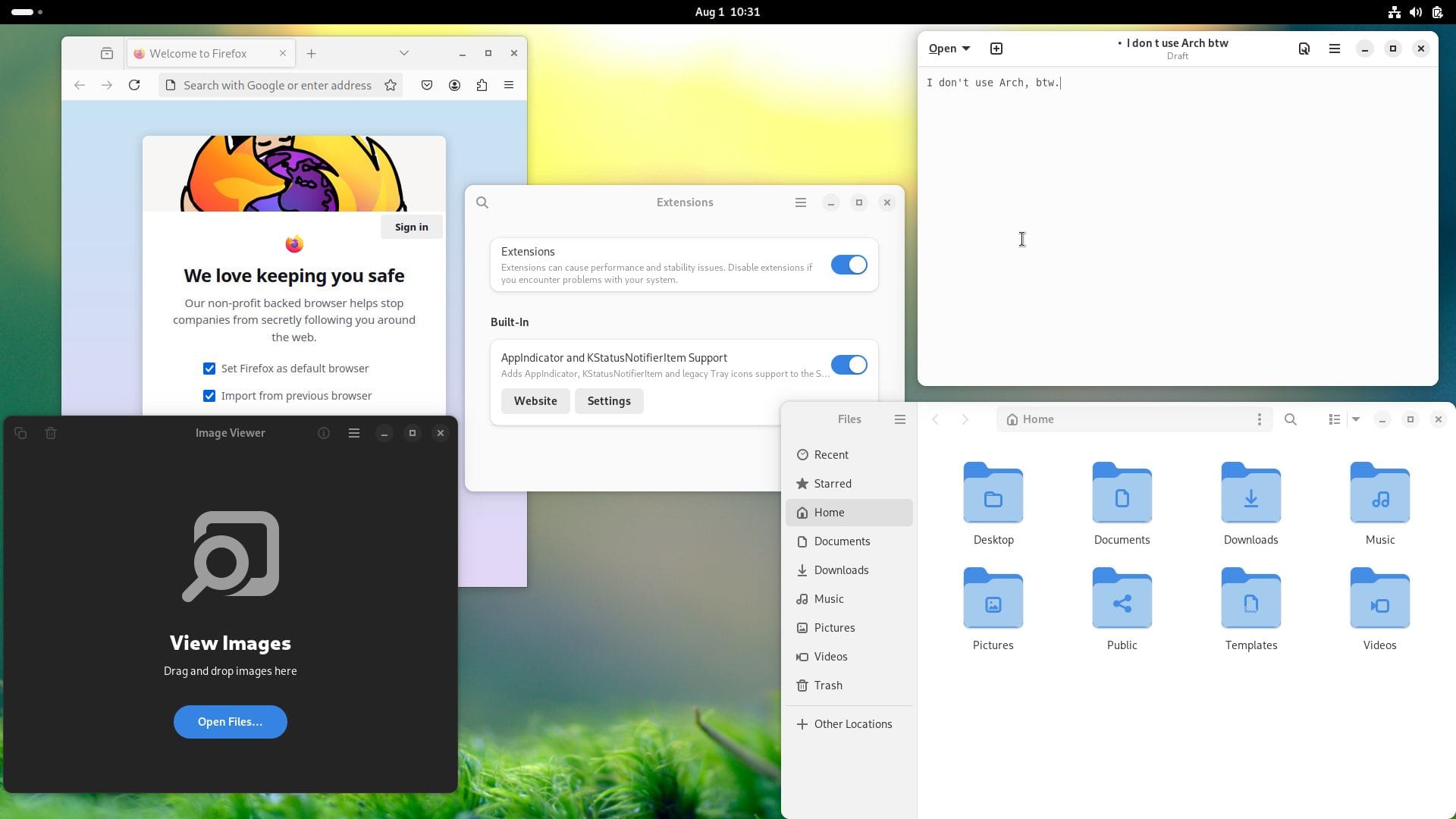Viewport: 1456px width, 819px height.
Task: Click the Image Viewer info icon
Action: [323, 432]
